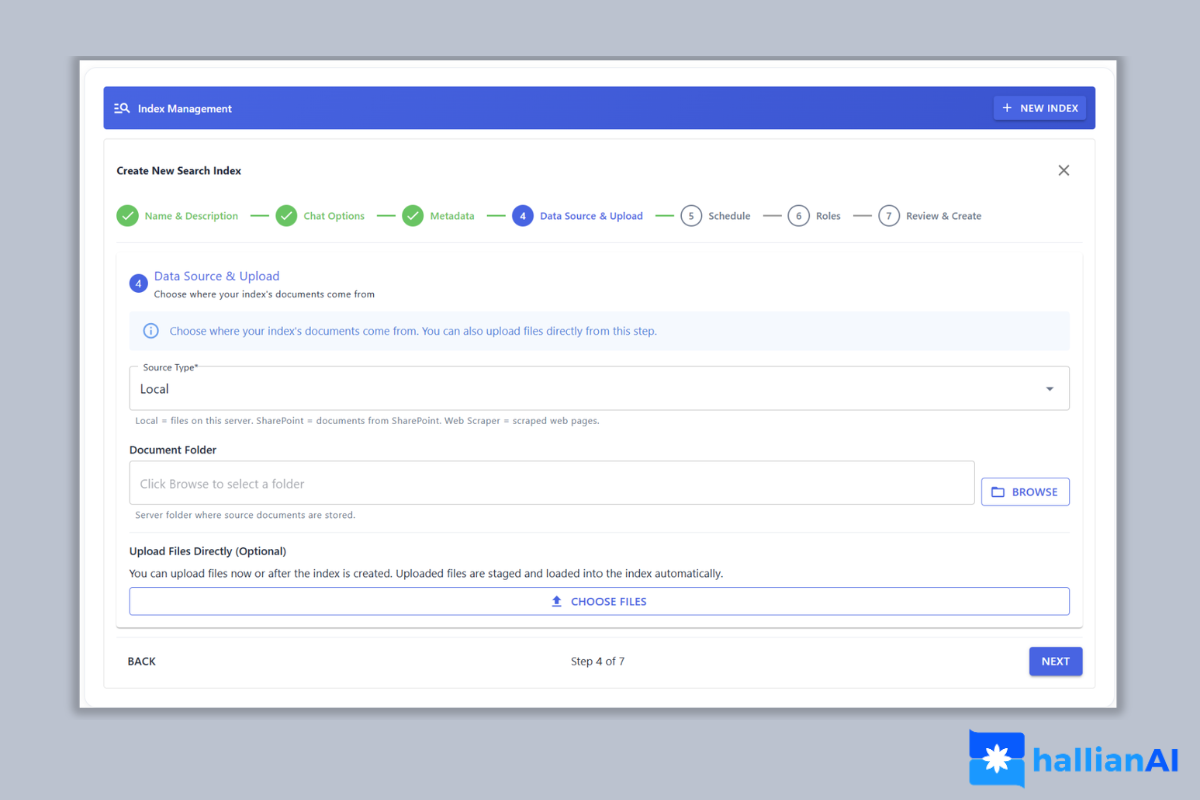Click the NEW INDEX button
Screen dimensions: 1200x800
(x=1040, y=108)
